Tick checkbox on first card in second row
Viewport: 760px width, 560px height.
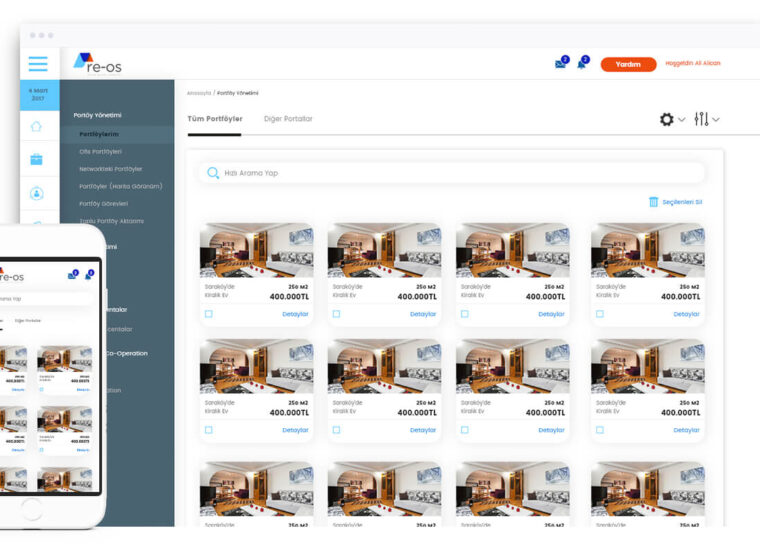(x=209, y=430)
